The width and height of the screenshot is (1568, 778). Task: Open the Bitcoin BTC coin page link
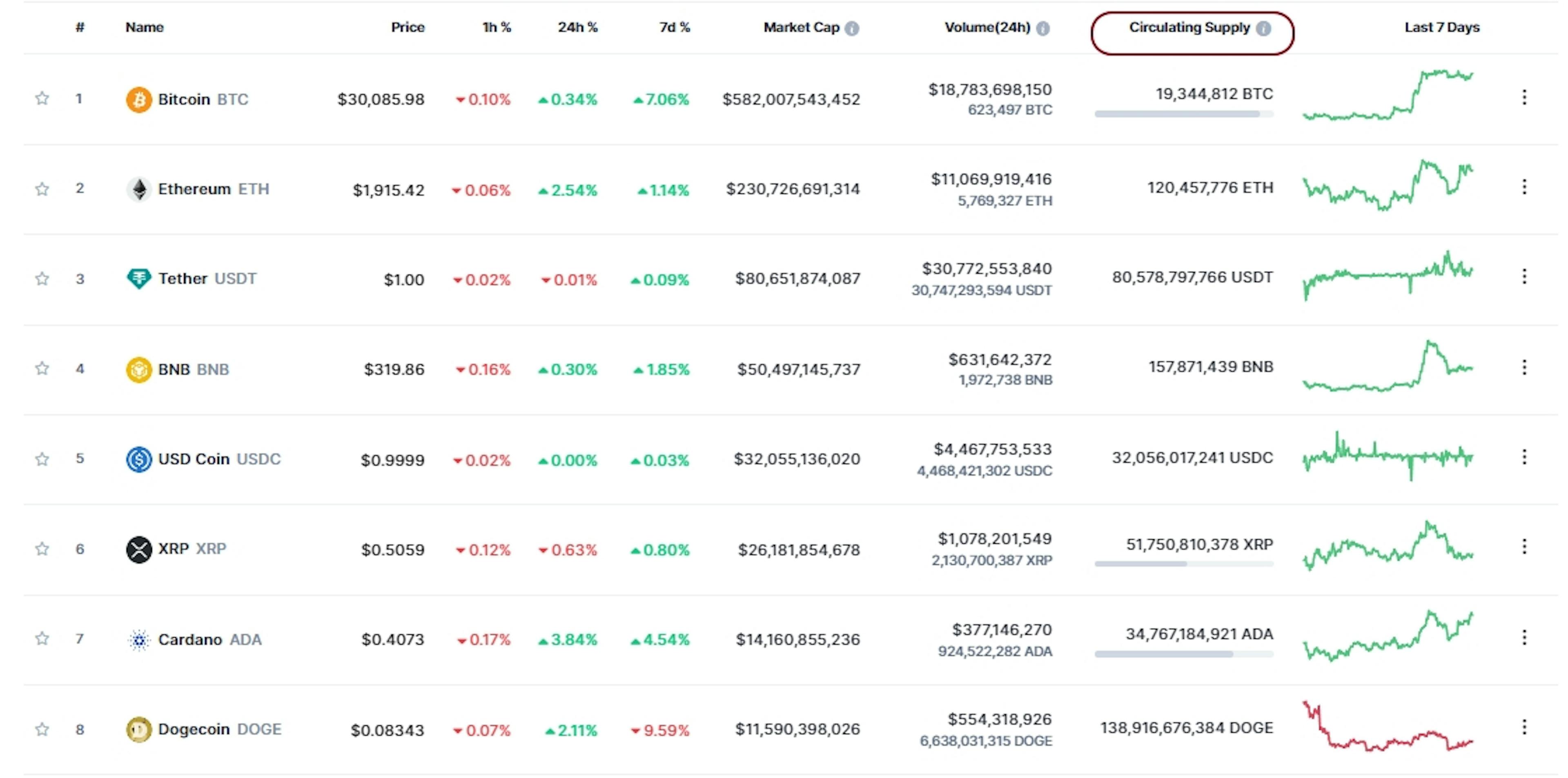click(203, 99)
